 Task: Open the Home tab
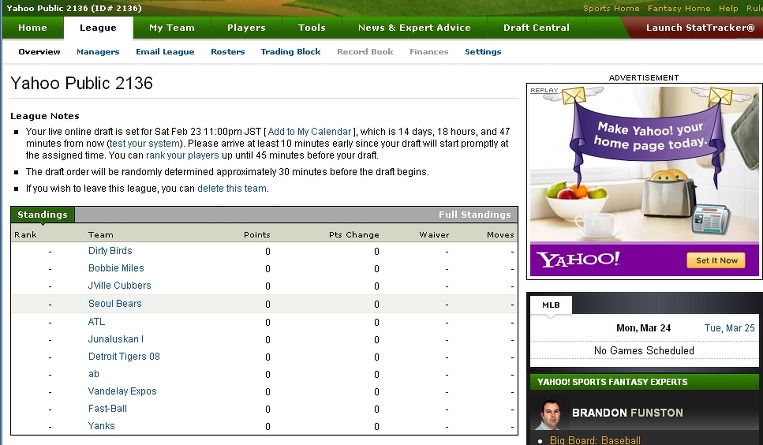click(x=33, y=28)
